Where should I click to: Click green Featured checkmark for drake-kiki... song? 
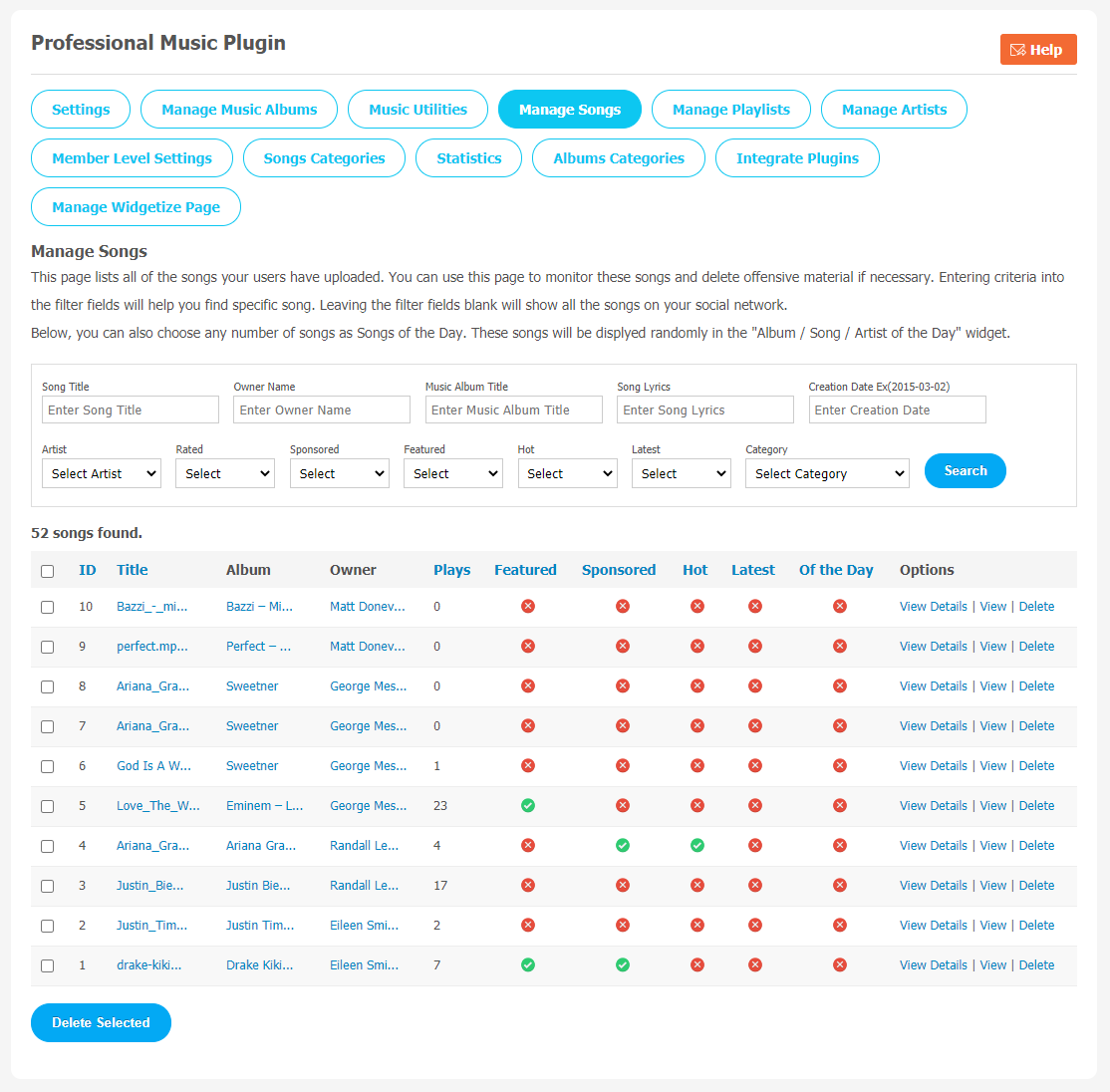(527, 964)
